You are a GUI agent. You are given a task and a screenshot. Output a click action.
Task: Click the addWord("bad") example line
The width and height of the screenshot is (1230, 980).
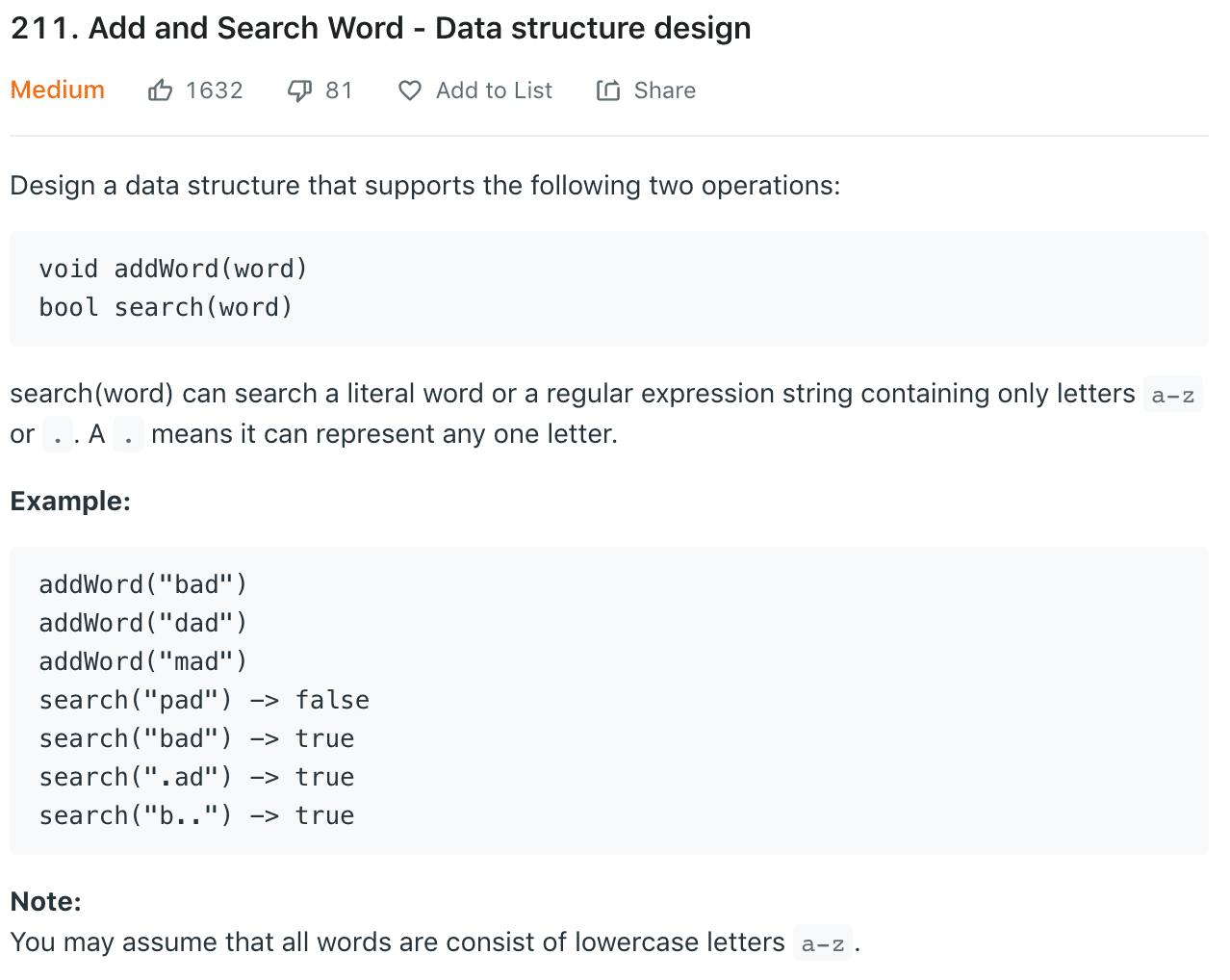pos(143,584)
